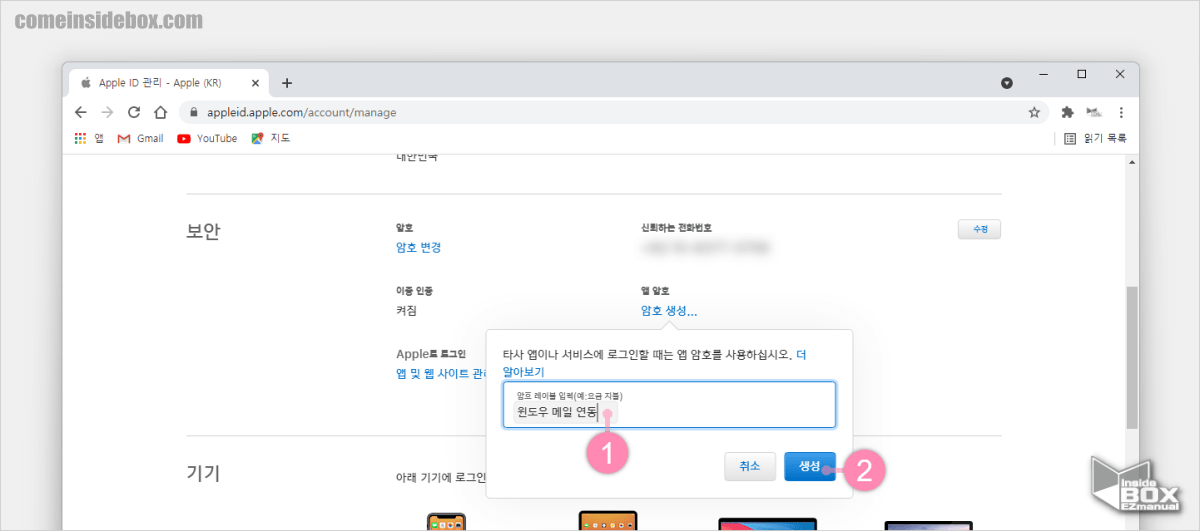Viewport: 1200px width, 531px height.
Task: Go back using browser back arrow
Action: tap(81, 112)
